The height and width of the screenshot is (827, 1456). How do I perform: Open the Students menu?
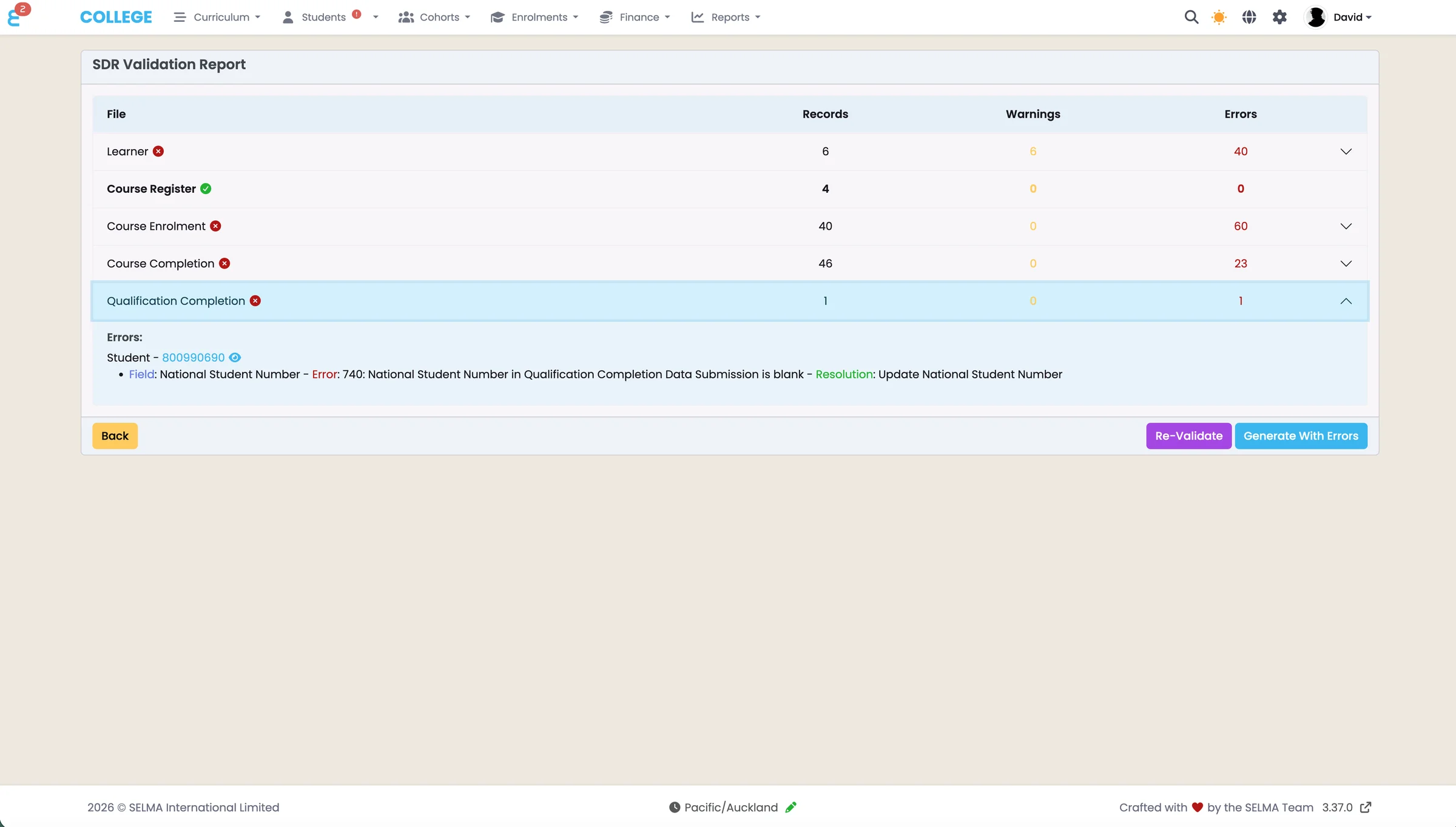click(330, 17)
